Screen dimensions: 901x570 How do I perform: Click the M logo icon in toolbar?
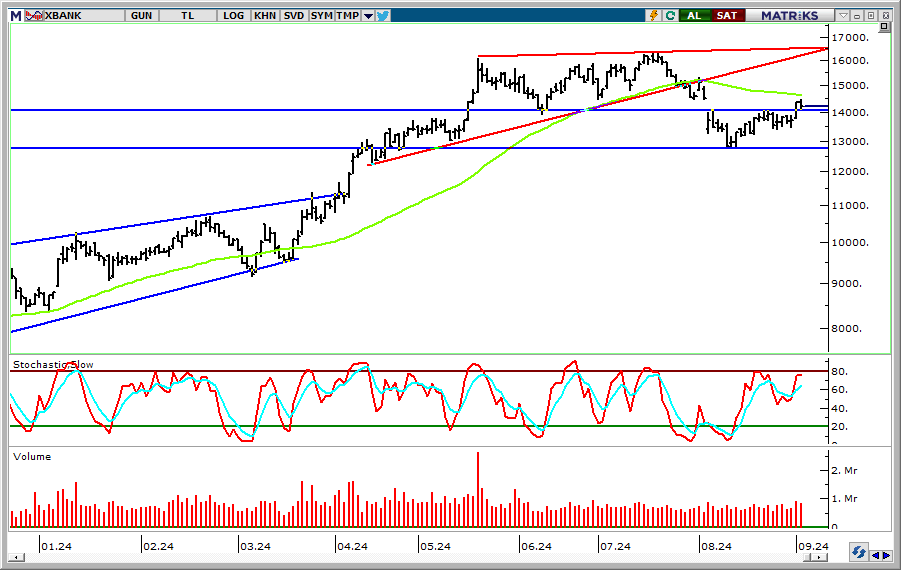(x=16, y=16)
